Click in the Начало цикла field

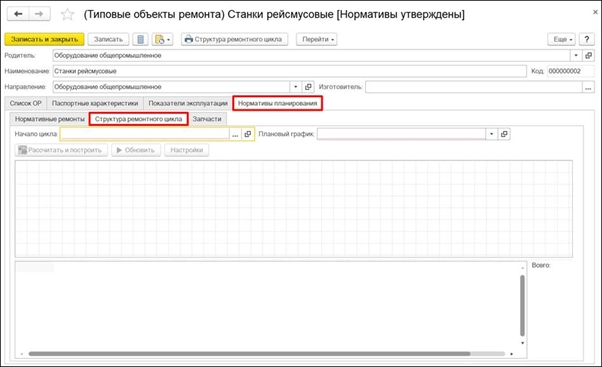(145, 134)
